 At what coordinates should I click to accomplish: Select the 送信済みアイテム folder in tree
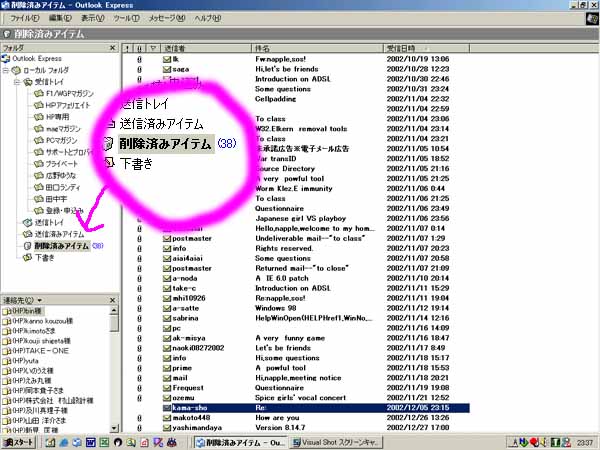pos(59,234)
